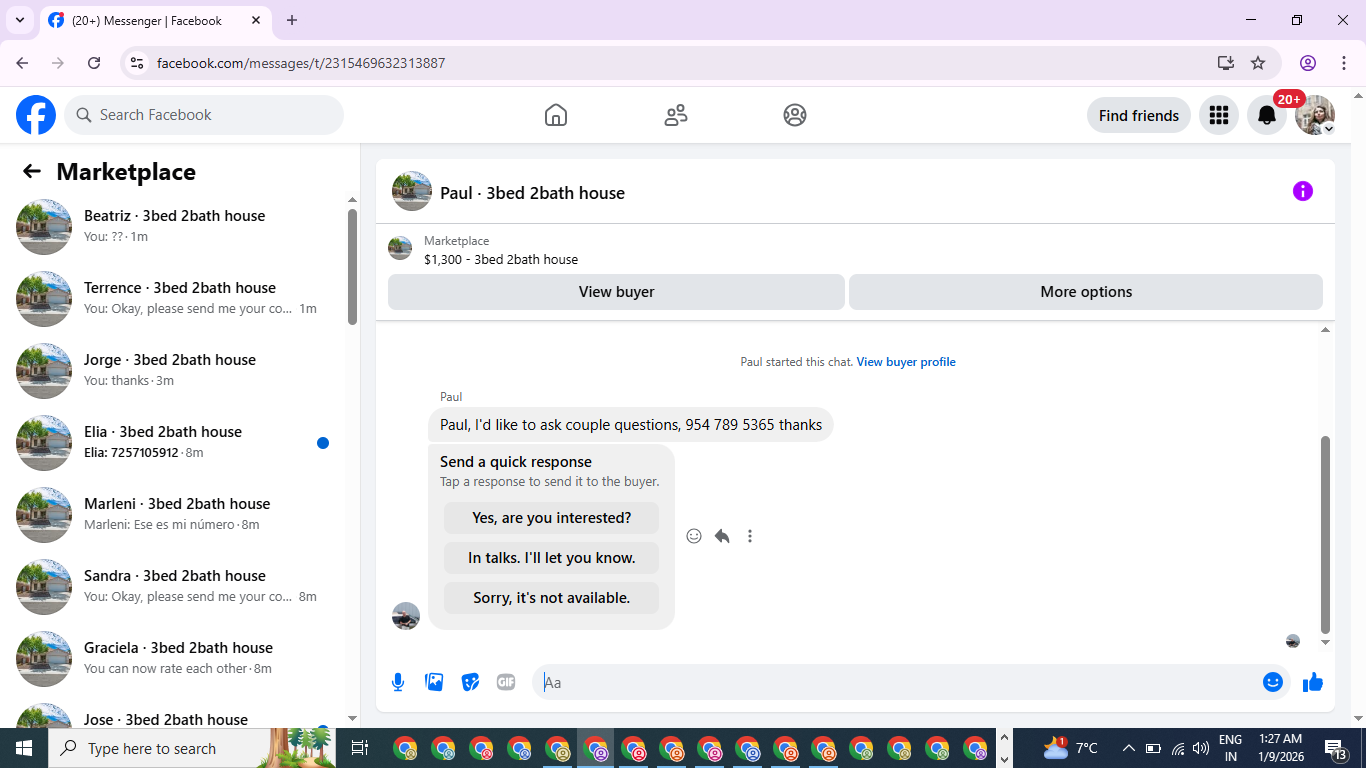This screenshot has height=768, width=1366.
Task: Open Friends icon in top navigation
Action: [x=676, y=115]
